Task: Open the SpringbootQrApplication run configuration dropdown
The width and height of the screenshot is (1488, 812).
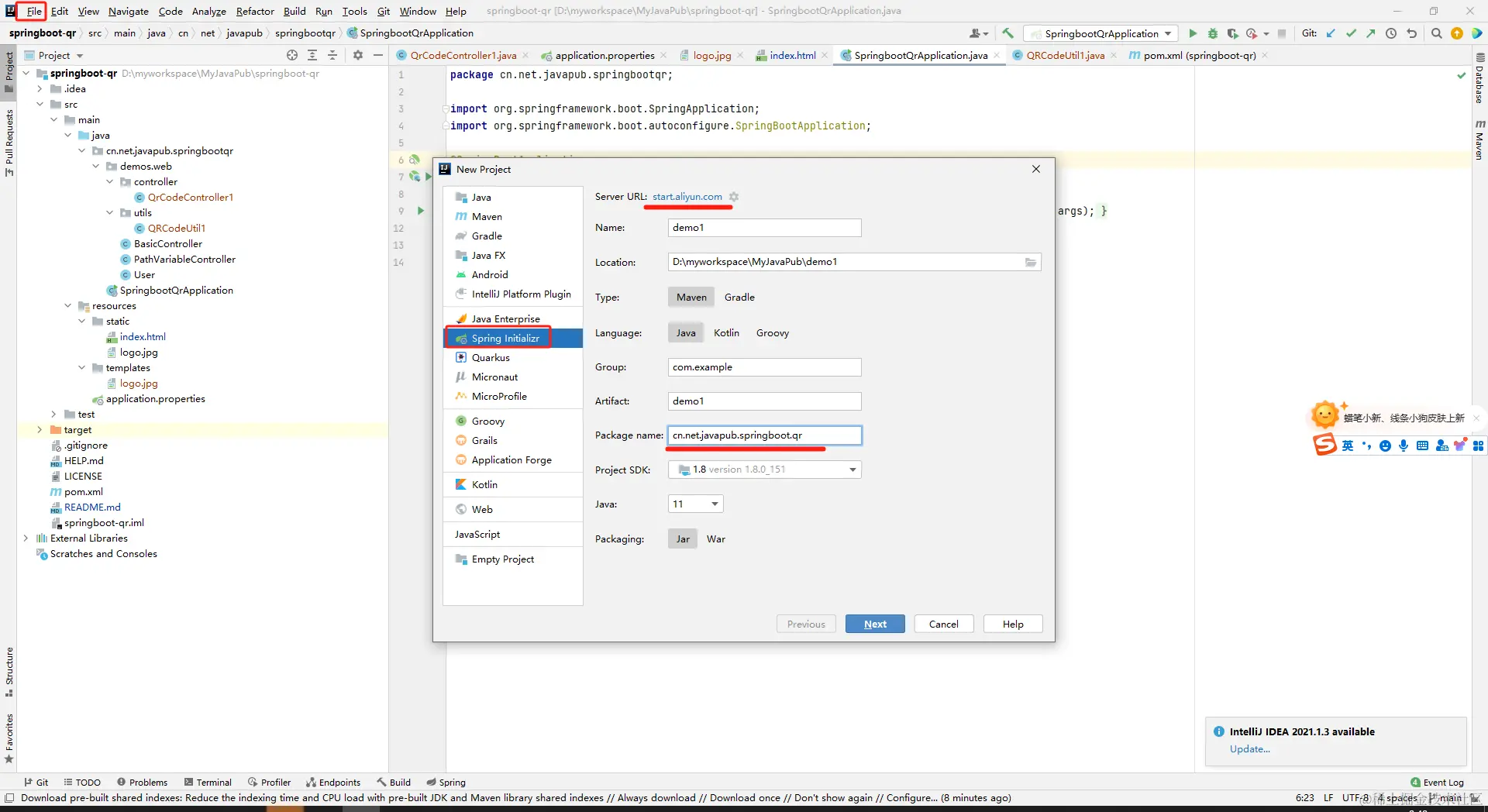Action: (1100, 33)
